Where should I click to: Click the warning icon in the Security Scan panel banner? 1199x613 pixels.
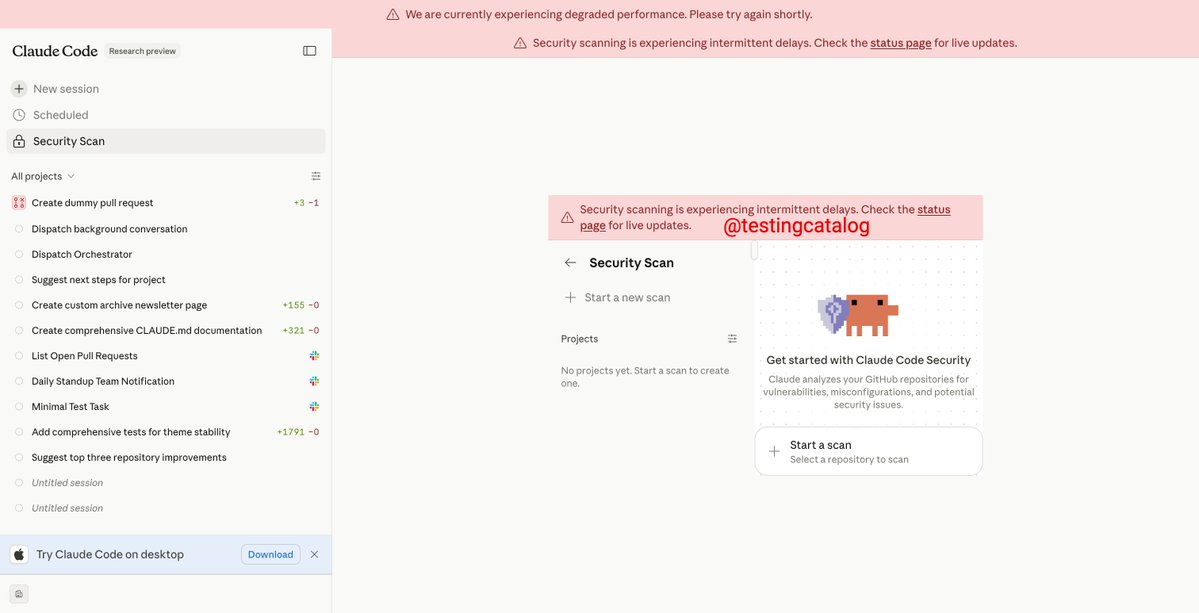567,218
